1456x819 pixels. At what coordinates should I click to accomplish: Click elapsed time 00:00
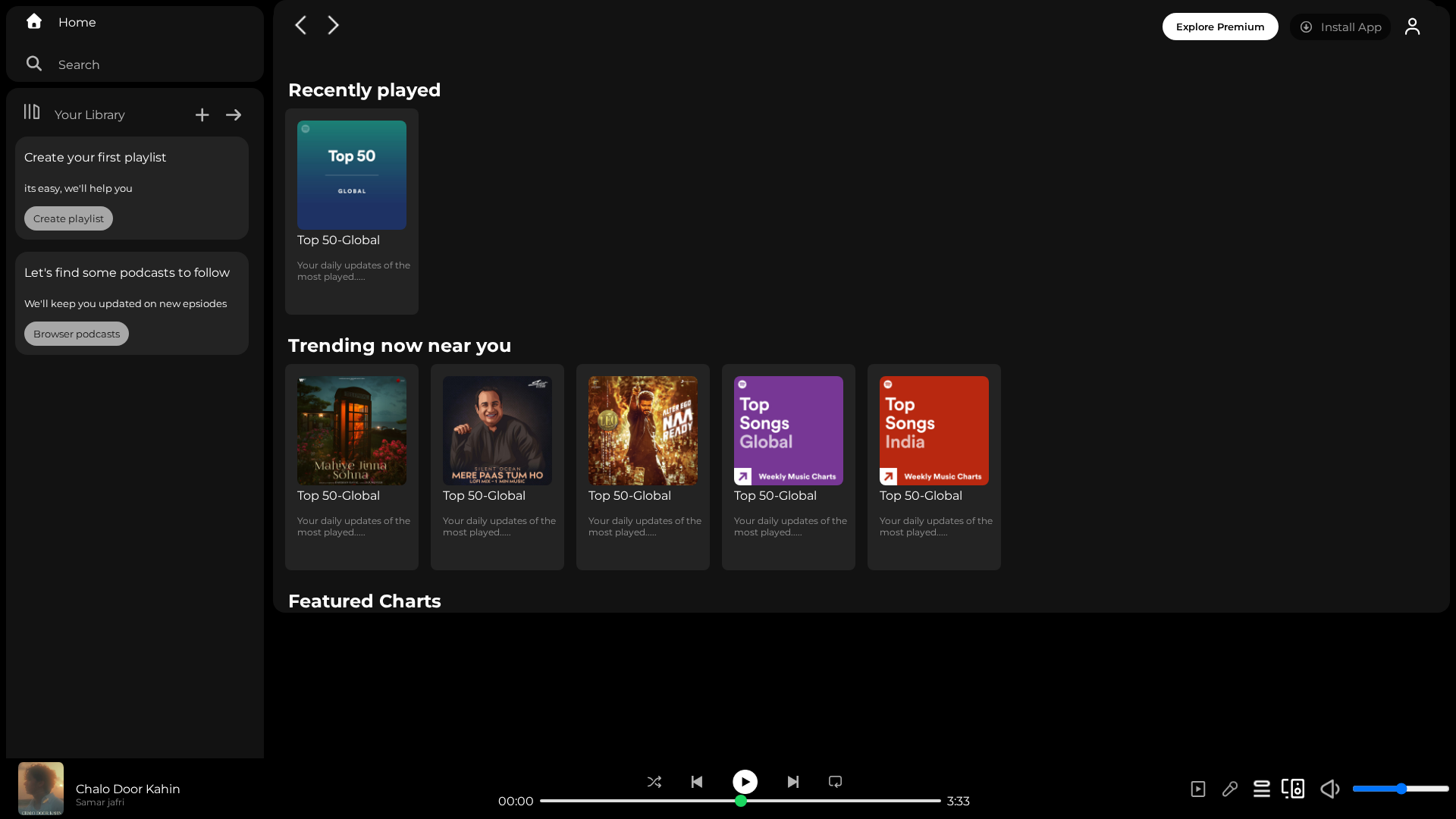coord(516,802)
